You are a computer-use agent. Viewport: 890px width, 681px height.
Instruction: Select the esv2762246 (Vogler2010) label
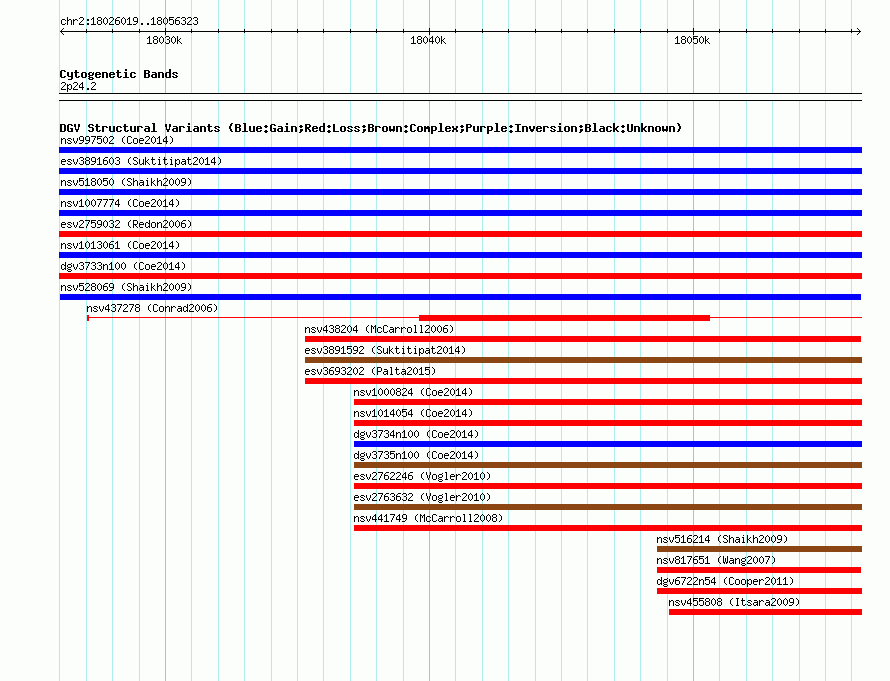tap(422, 476)
